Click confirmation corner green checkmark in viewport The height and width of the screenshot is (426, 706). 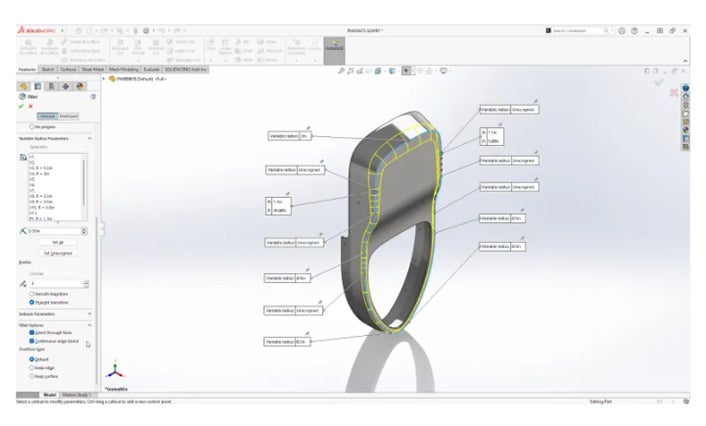click(x=659, y=82)
